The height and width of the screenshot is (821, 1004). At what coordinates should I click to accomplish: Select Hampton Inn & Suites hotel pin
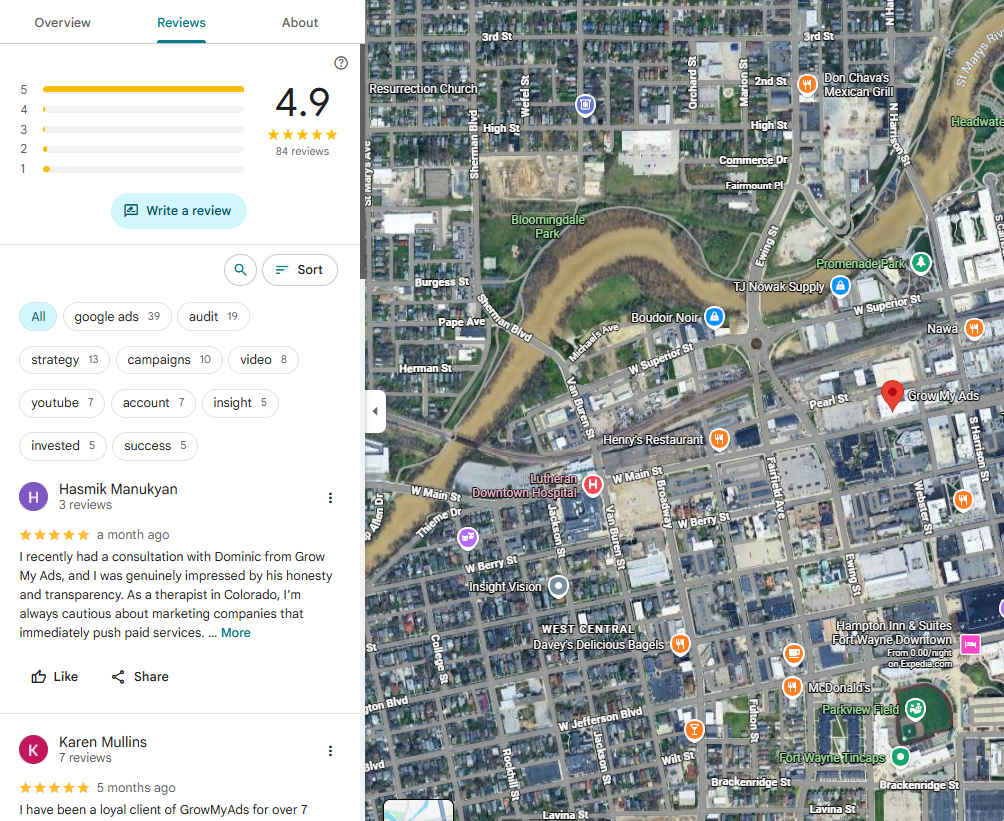(x=970, y=644)
